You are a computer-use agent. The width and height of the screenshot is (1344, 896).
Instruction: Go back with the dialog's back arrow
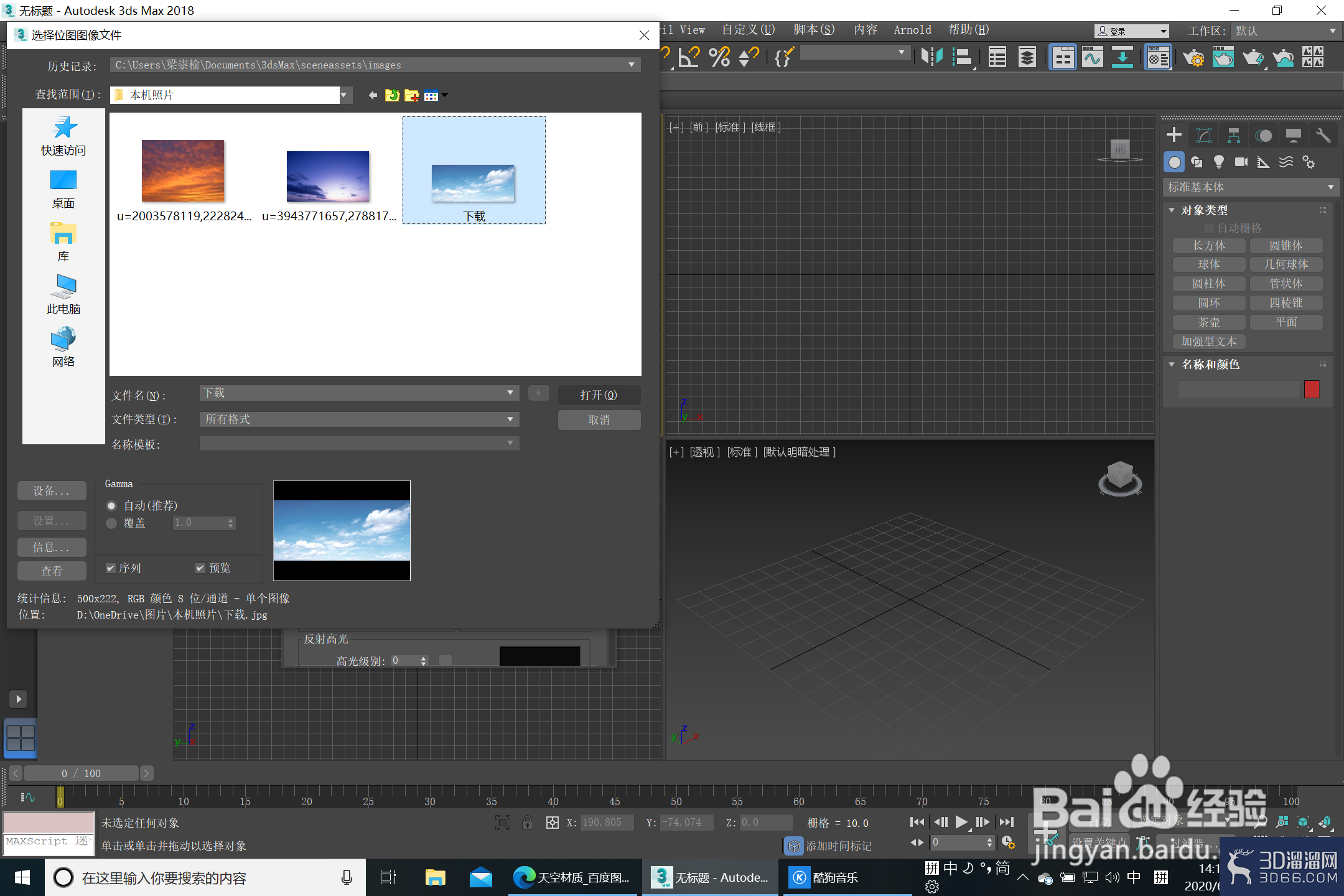coord(373,95)
